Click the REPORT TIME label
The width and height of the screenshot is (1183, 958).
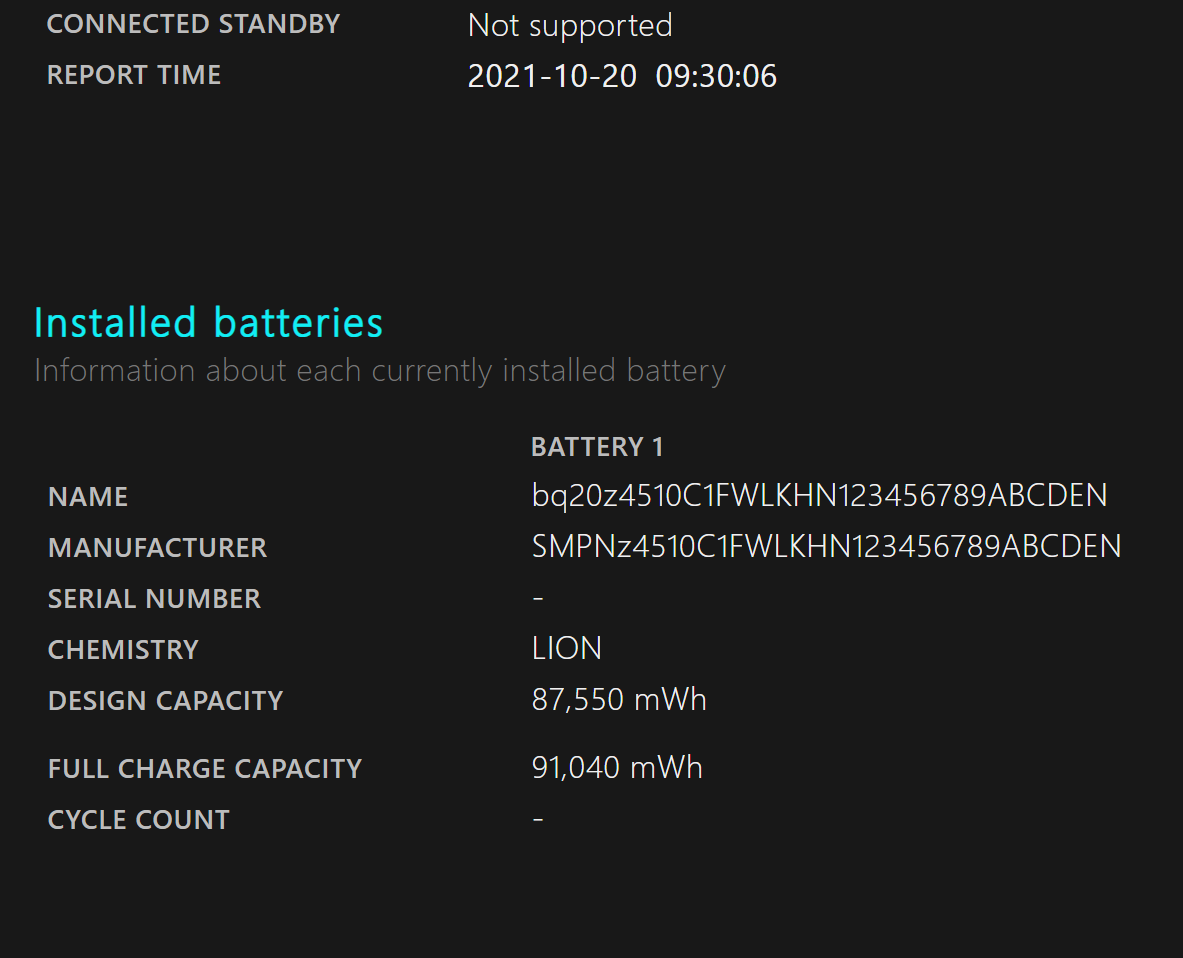(134, 75)
